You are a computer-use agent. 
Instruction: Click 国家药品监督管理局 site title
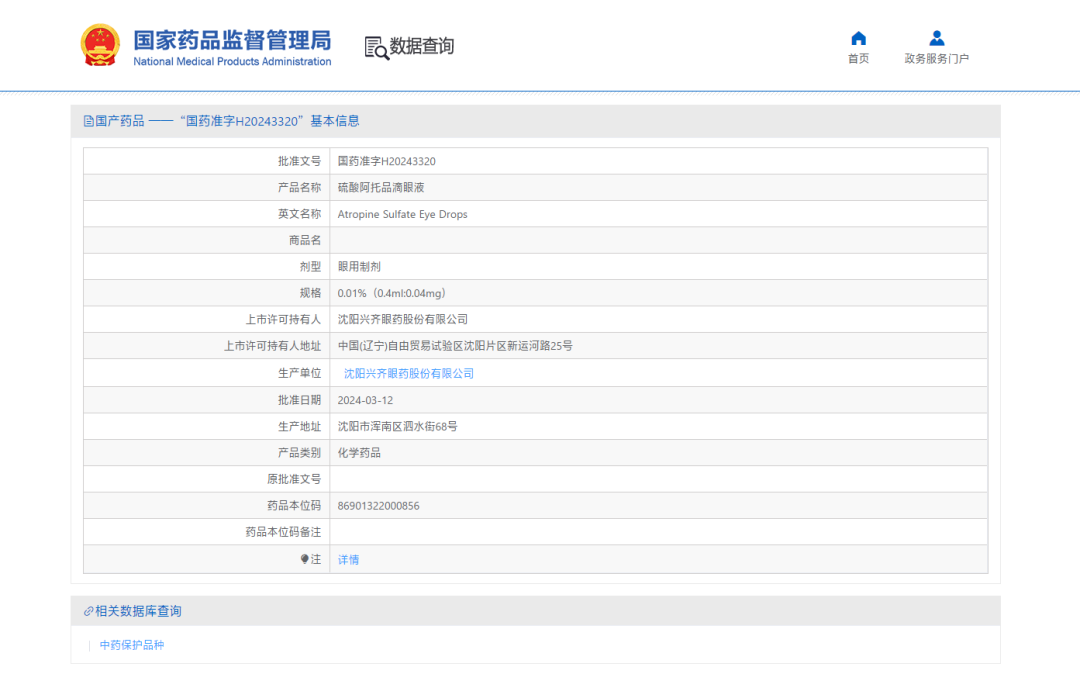pyautogui.click(x=232, y=40)
